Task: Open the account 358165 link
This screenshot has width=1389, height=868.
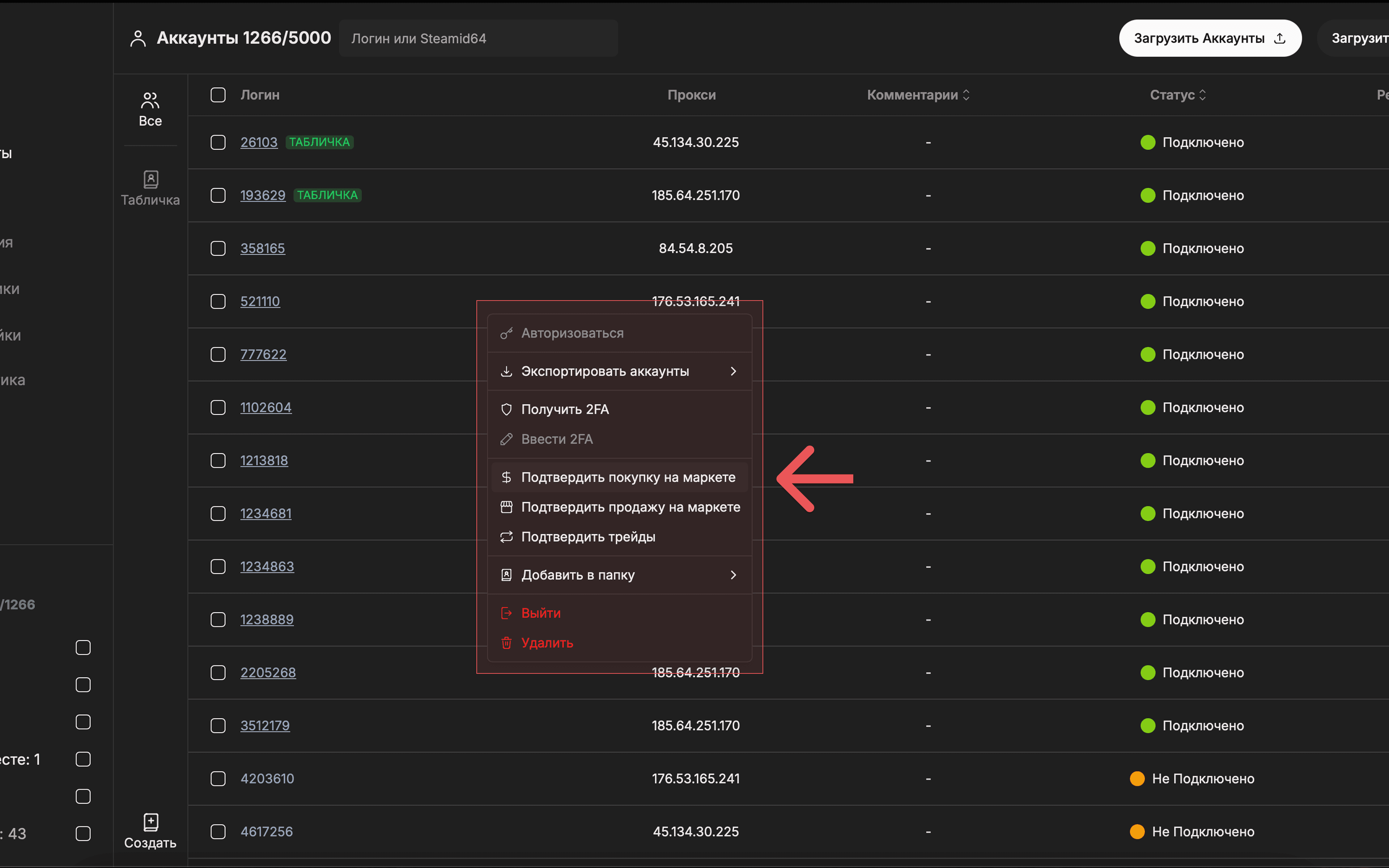Action: pos(262,248)
